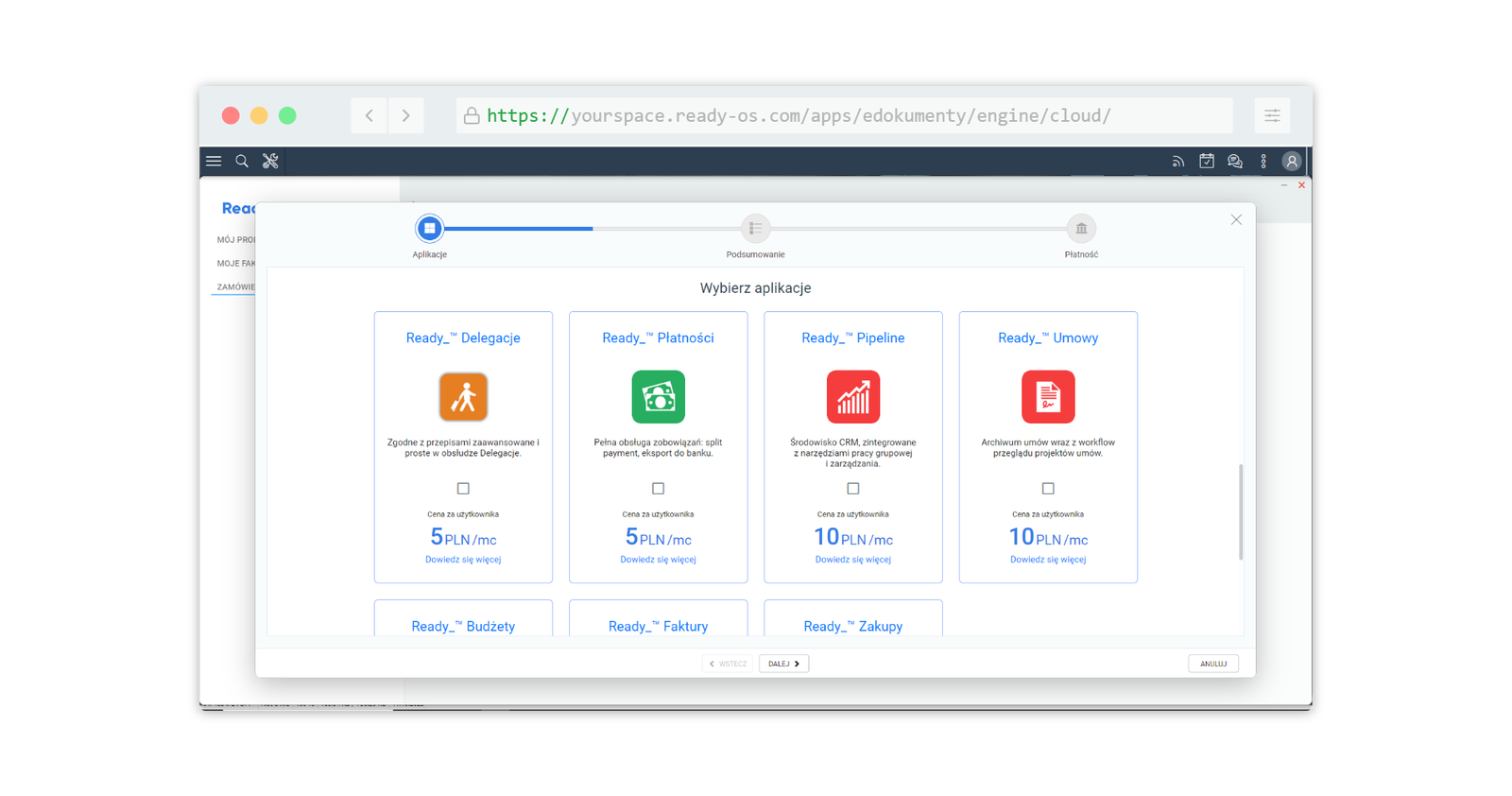The height and width of the screenshot is (796, 1512).
Task: Click the browser URL address field
Action: (x=845, y=115)
